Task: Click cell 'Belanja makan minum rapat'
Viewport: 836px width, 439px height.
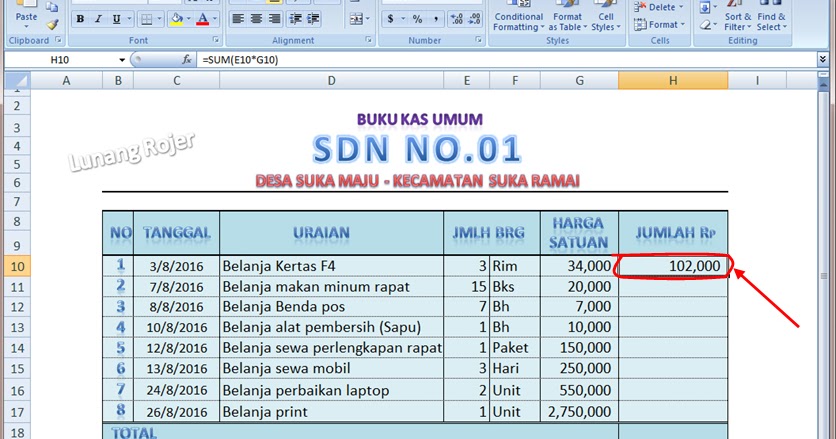Action: [331, 286]
